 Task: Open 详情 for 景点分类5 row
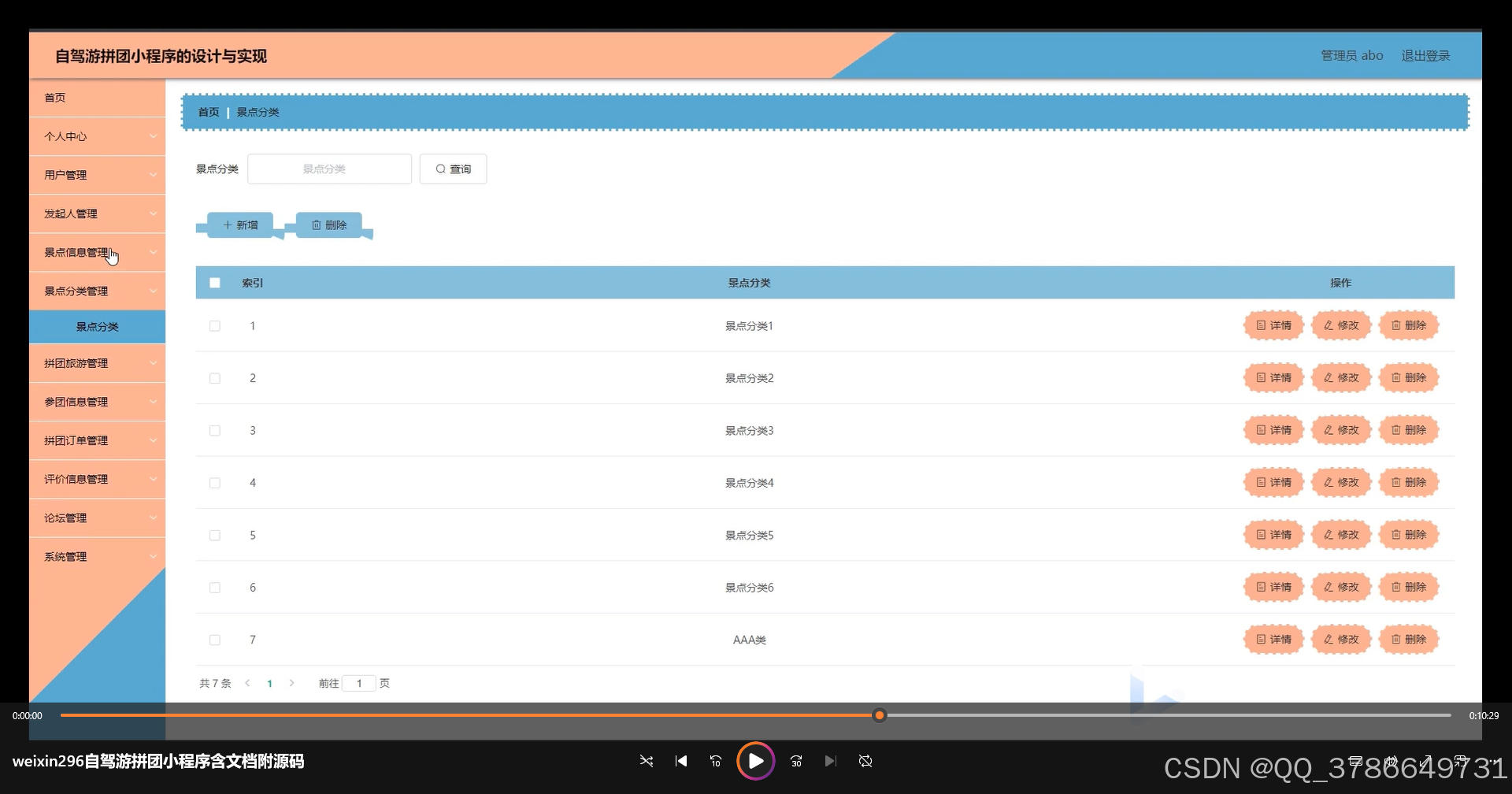pyautogui.click(x=1273, y=535)
